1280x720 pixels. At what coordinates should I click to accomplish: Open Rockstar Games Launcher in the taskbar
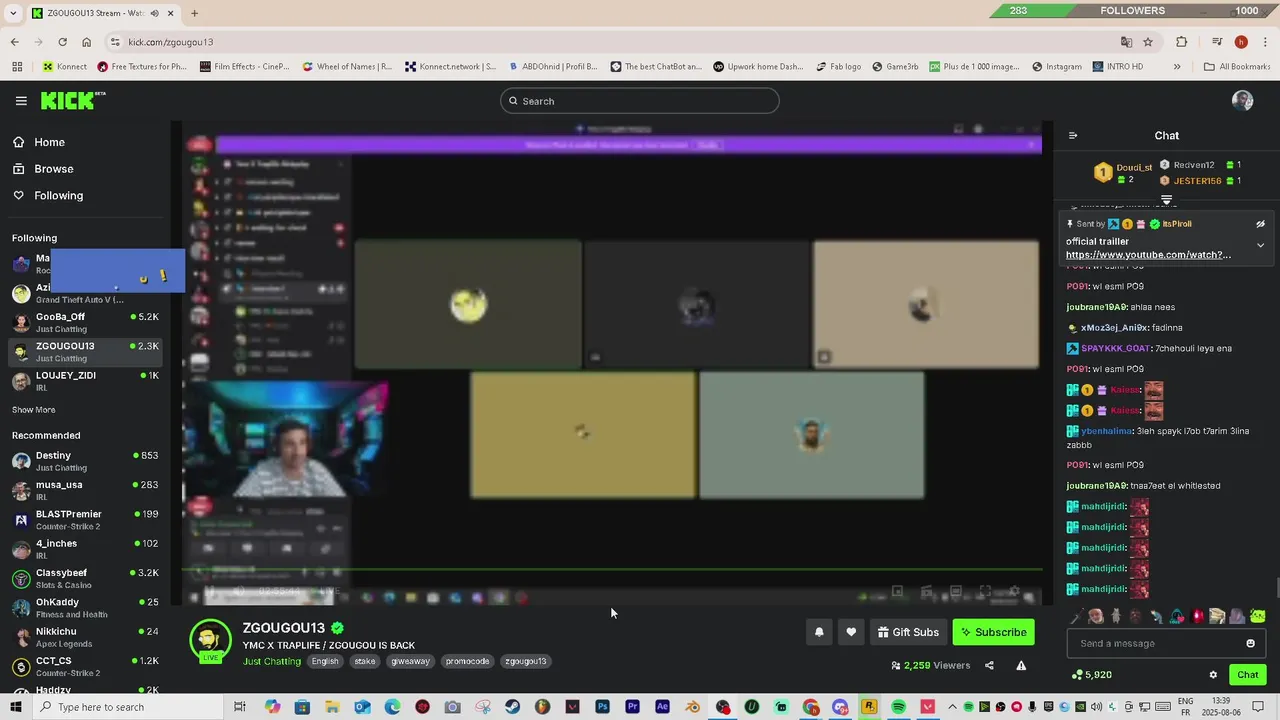[x=870, y=707]
